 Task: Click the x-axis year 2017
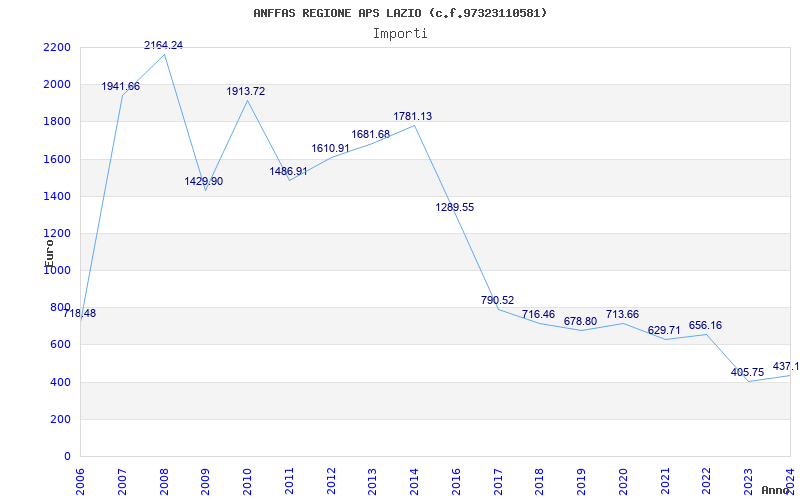498,481
